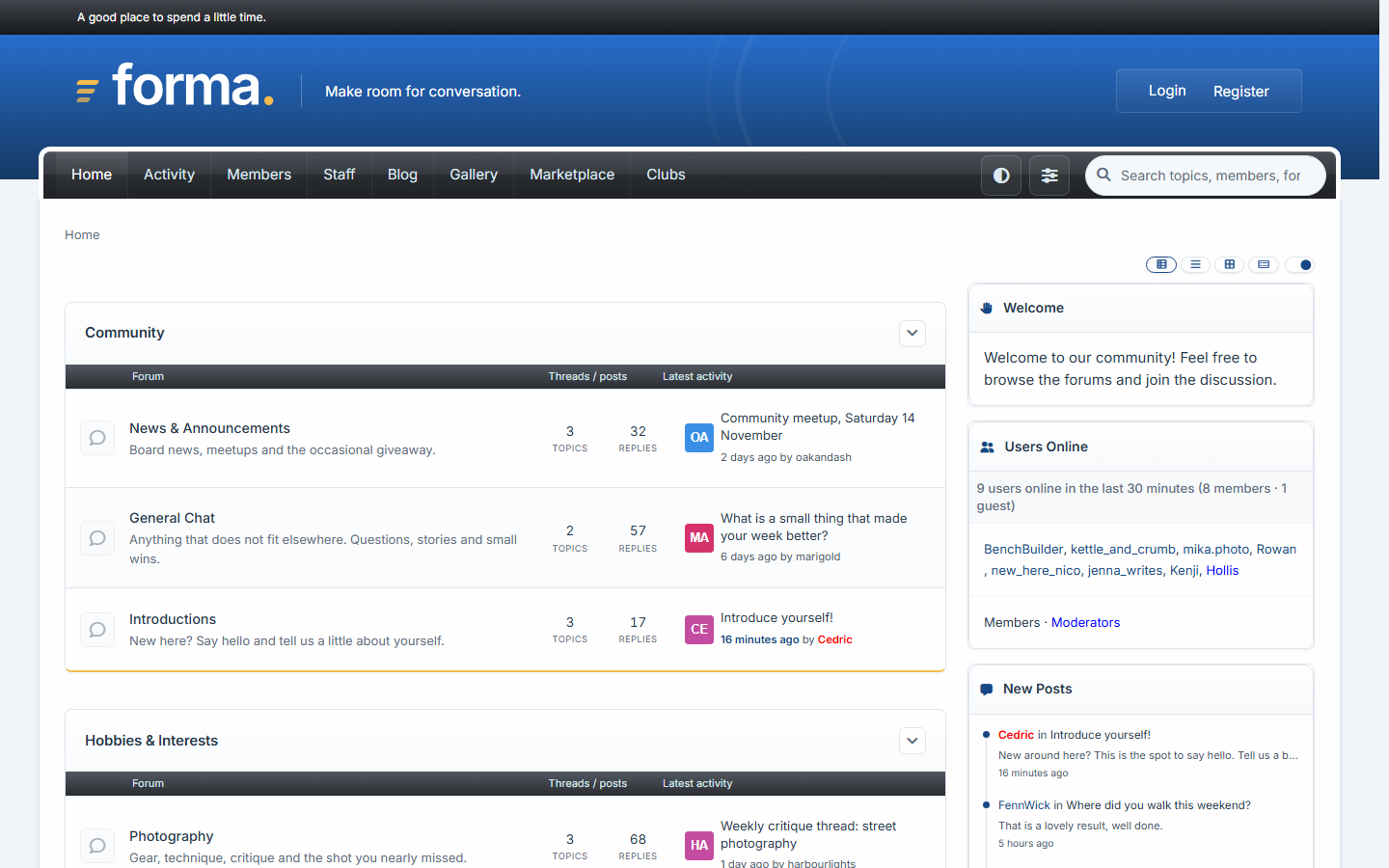The image size is (1389, 868).
Task: Open marigold's MA avatar
Action: tap(699, 537)
